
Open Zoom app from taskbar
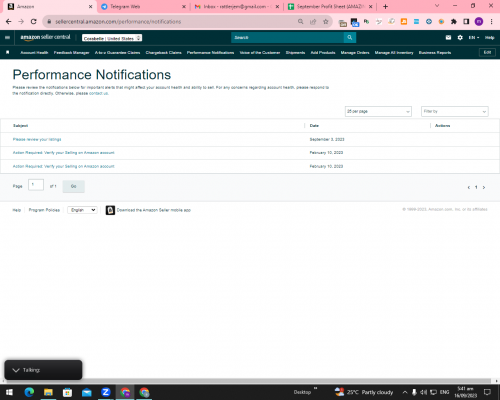106,392
